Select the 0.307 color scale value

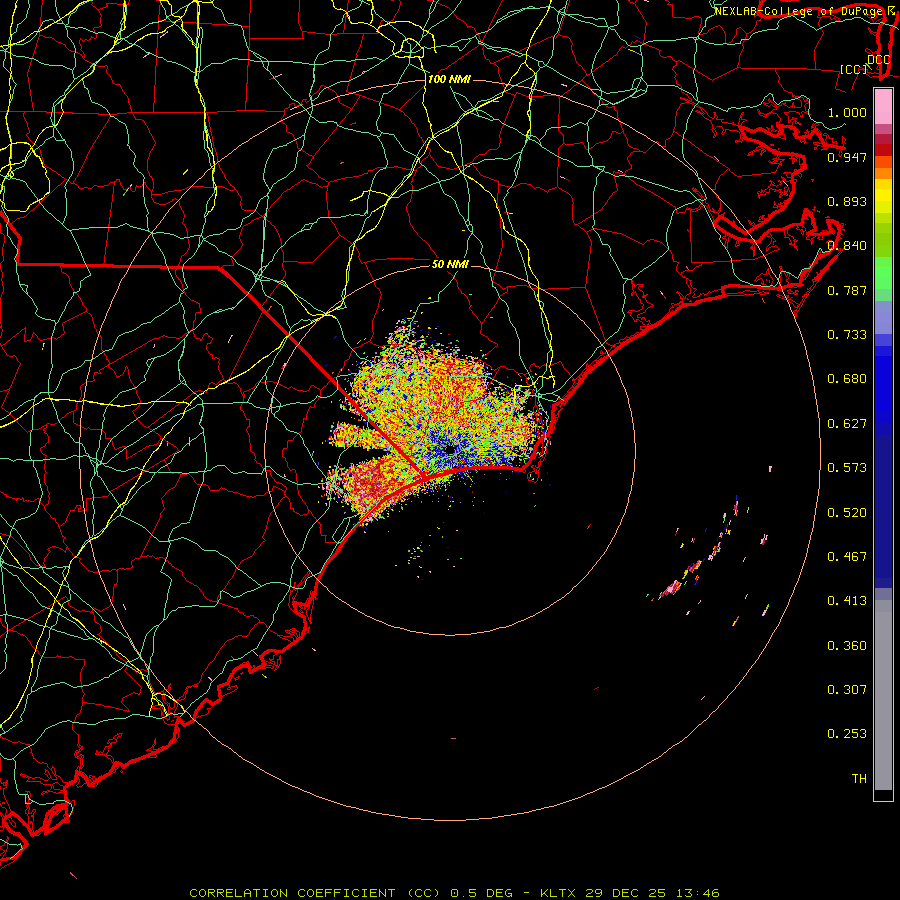pos(847,690)
